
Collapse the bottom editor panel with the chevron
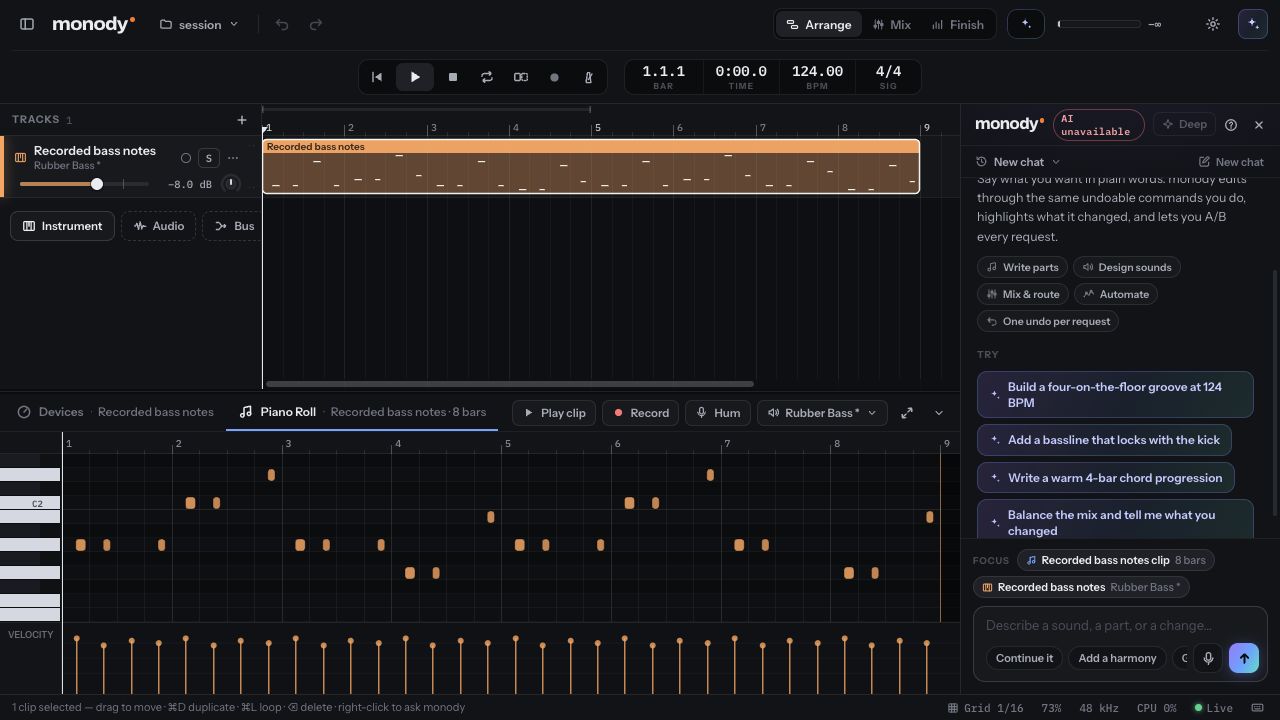(939, 413)
